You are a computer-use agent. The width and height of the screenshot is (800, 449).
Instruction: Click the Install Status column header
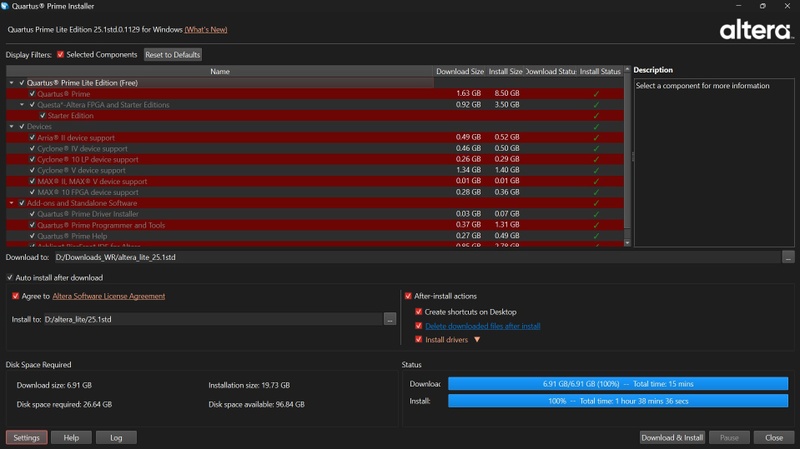(600, 71)
